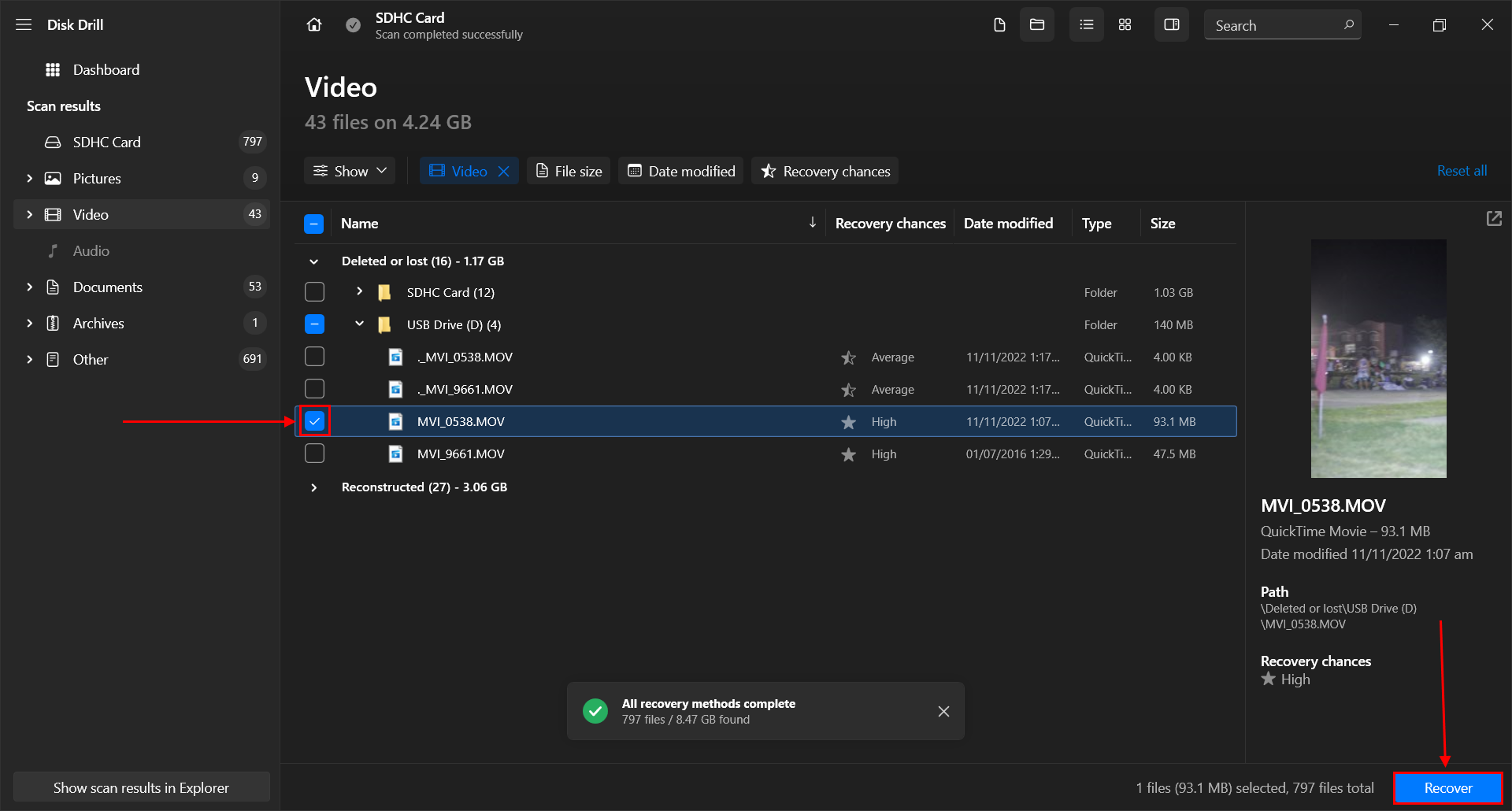
Task: Select list view layout icon
Action: (x=1087, y=25)
